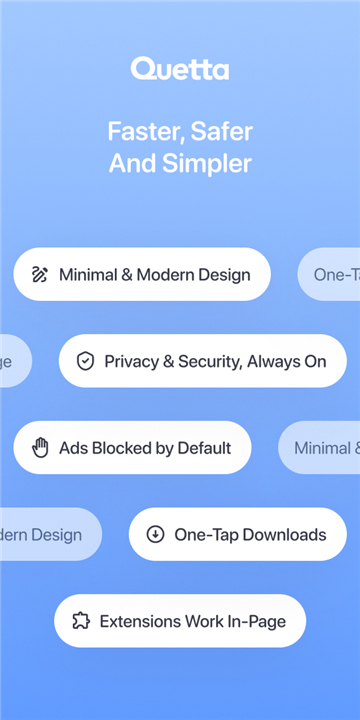Tap the faded 'ge' chip at left edge
Screen dimensions: 360x720
point(16,361)
